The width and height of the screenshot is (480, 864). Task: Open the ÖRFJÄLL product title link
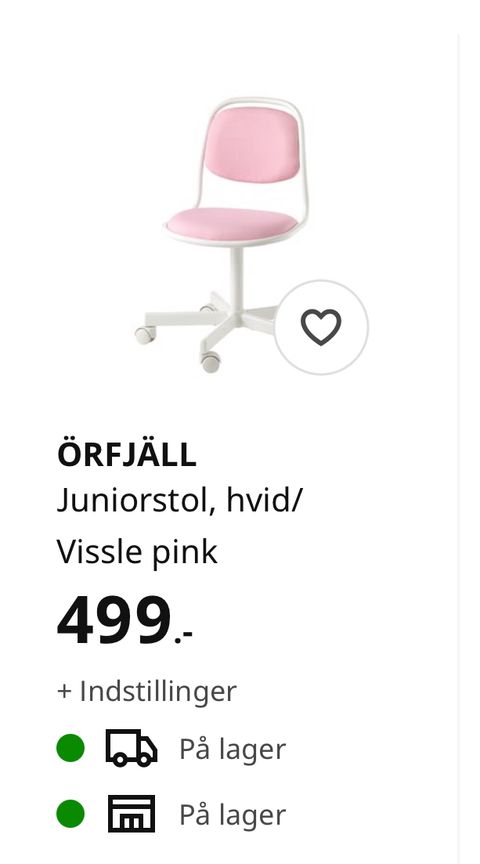127,455
